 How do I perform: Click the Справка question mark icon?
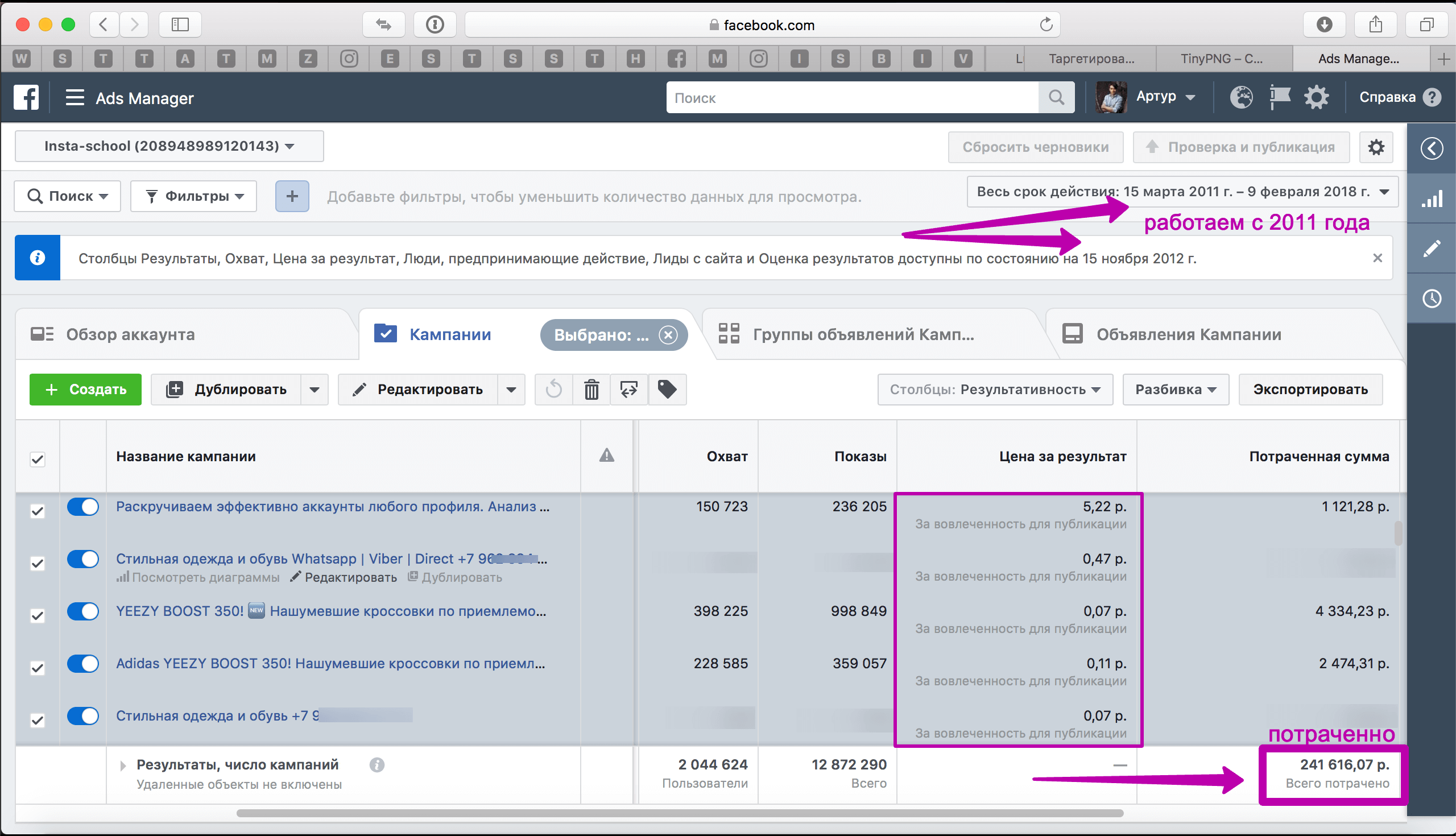tap(1432, 97)
